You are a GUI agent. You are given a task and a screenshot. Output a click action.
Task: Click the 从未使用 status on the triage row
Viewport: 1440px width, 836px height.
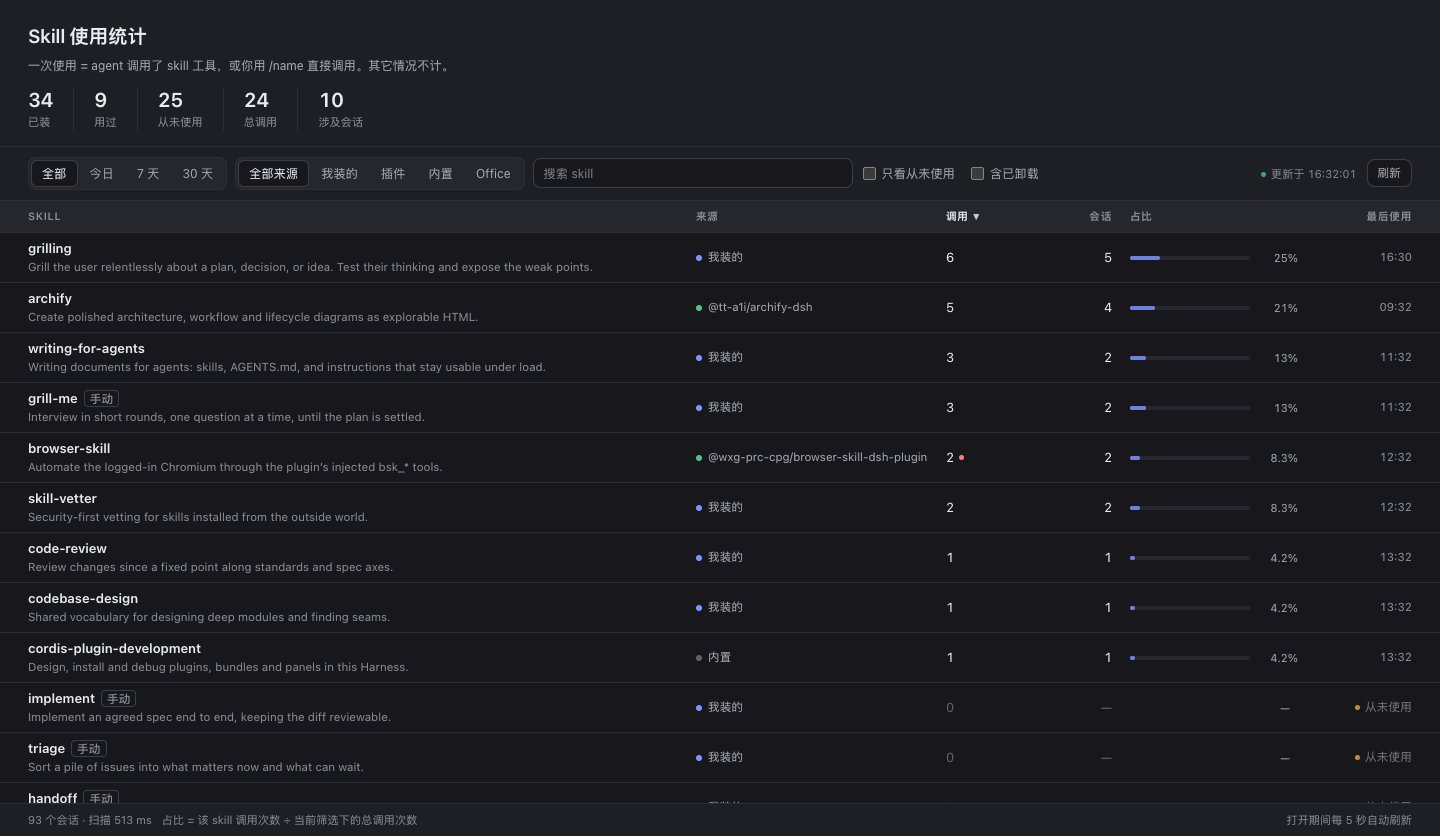tap(1383, 757)
